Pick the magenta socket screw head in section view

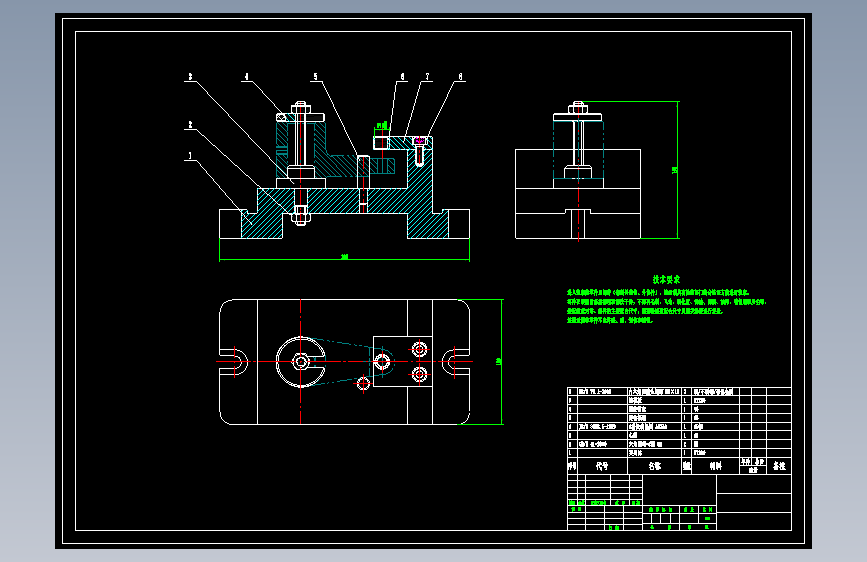point(419,140)
